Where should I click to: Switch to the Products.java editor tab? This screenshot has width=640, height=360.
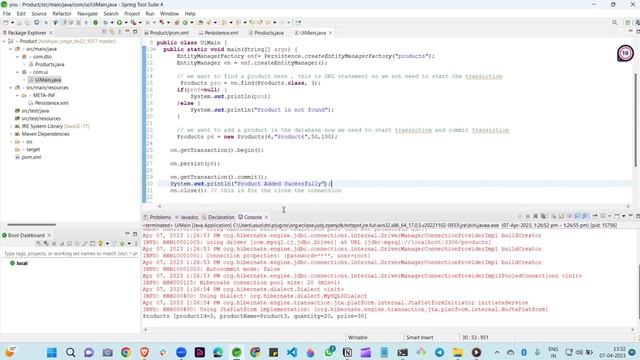click(x=266, y=33)
